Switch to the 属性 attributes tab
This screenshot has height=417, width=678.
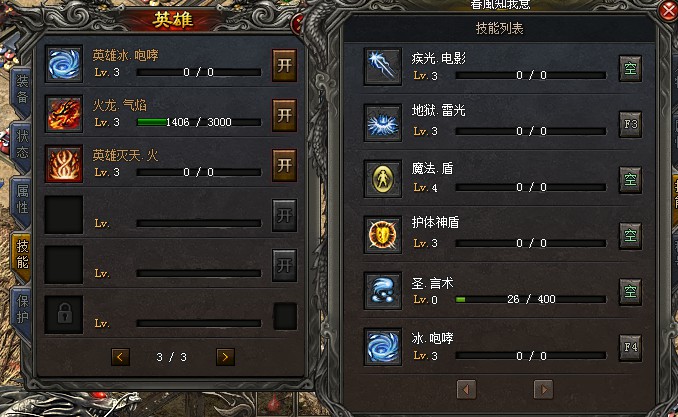tap(22, 200)
